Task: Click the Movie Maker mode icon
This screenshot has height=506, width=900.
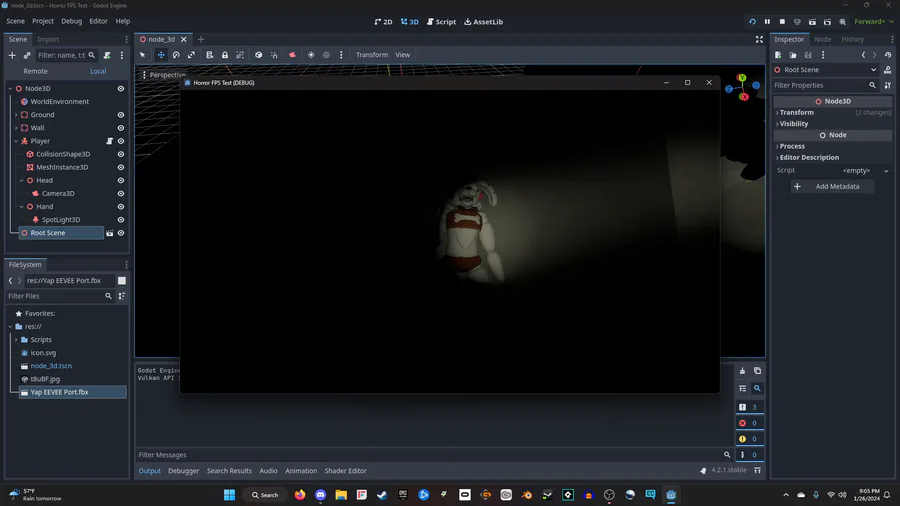Action: [x=842, y=22]
